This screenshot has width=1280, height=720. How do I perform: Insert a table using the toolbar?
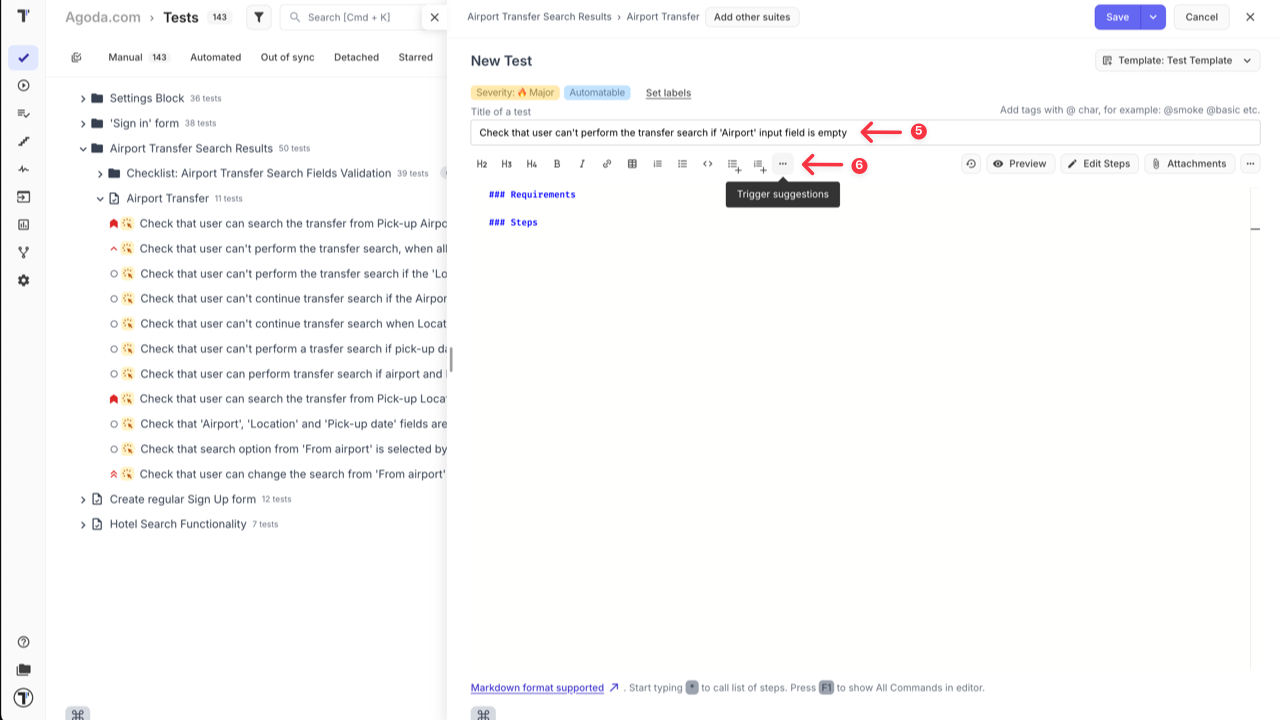coord(632,164)
